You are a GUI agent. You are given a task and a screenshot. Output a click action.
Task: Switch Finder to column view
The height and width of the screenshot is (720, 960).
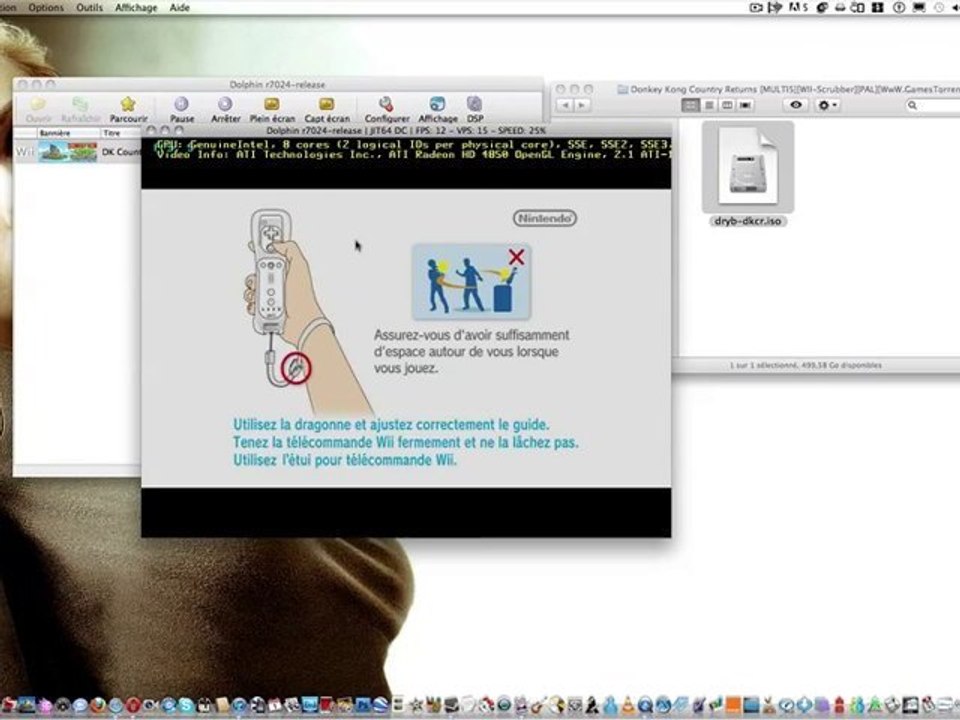click(727, 105)
